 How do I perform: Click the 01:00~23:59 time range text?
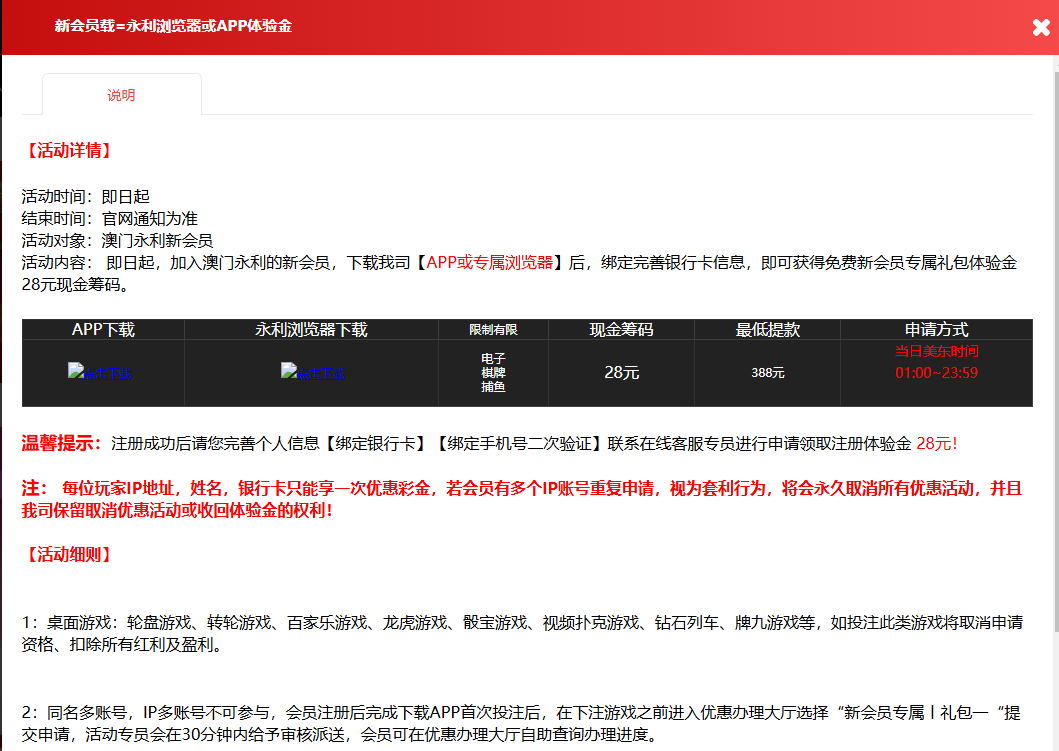936,373
